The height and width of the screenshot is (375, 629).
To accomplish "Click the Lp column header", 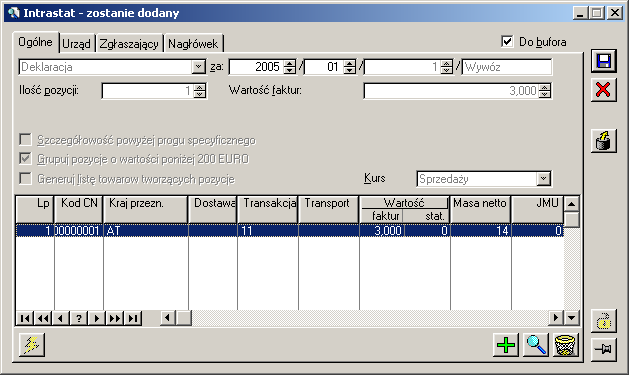I will [x=35, y=209].
